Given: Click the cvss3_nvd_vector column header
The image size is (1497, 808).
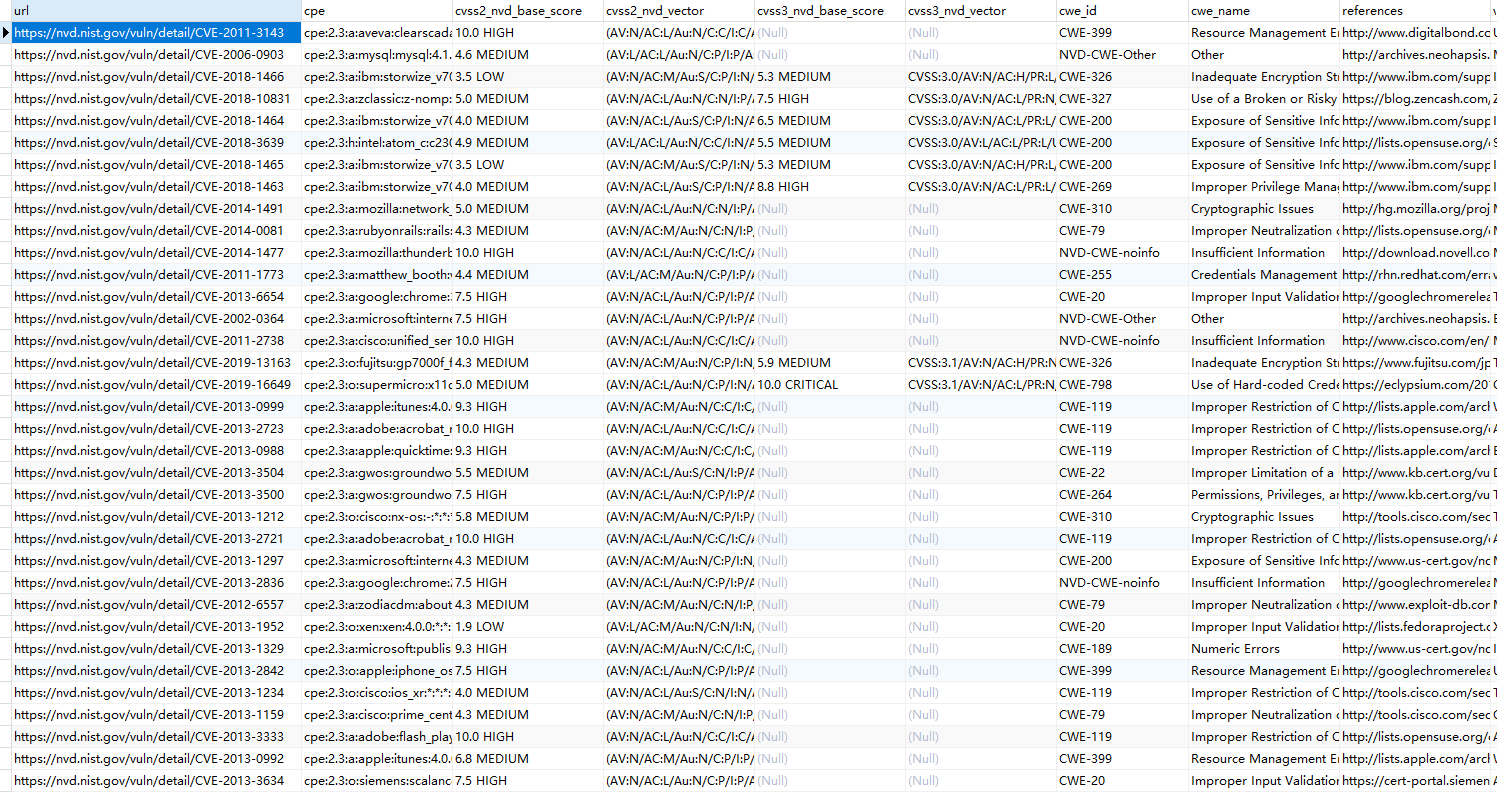Looking at the screenshot, I should click(981, 11).
